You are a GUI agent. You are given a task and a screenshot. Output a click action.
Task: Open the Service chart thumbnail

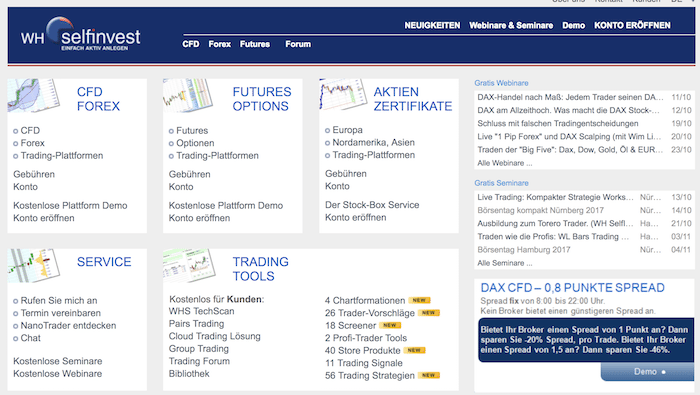coord(34,266)
